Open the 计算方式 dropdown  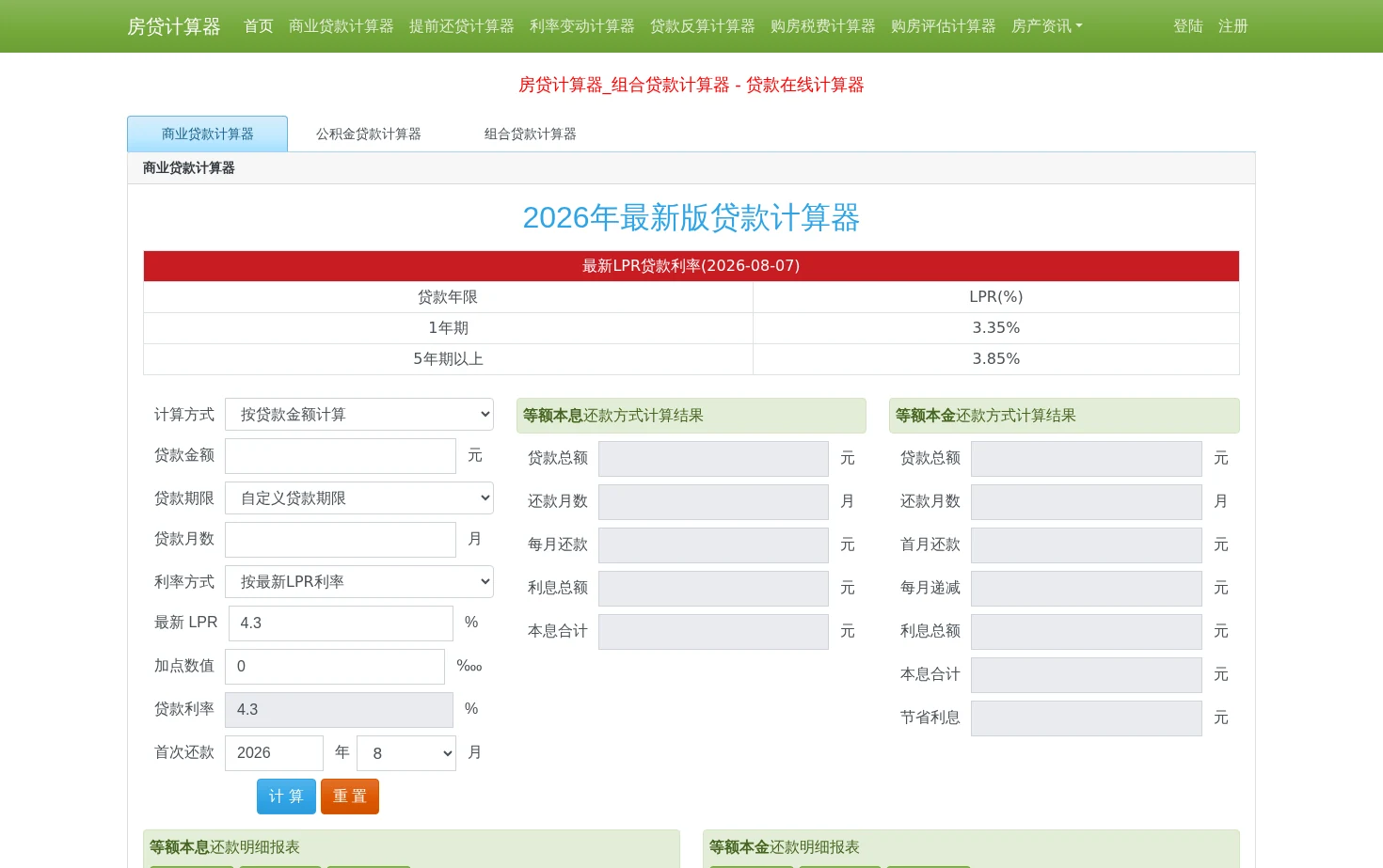[x=359, y=415]
